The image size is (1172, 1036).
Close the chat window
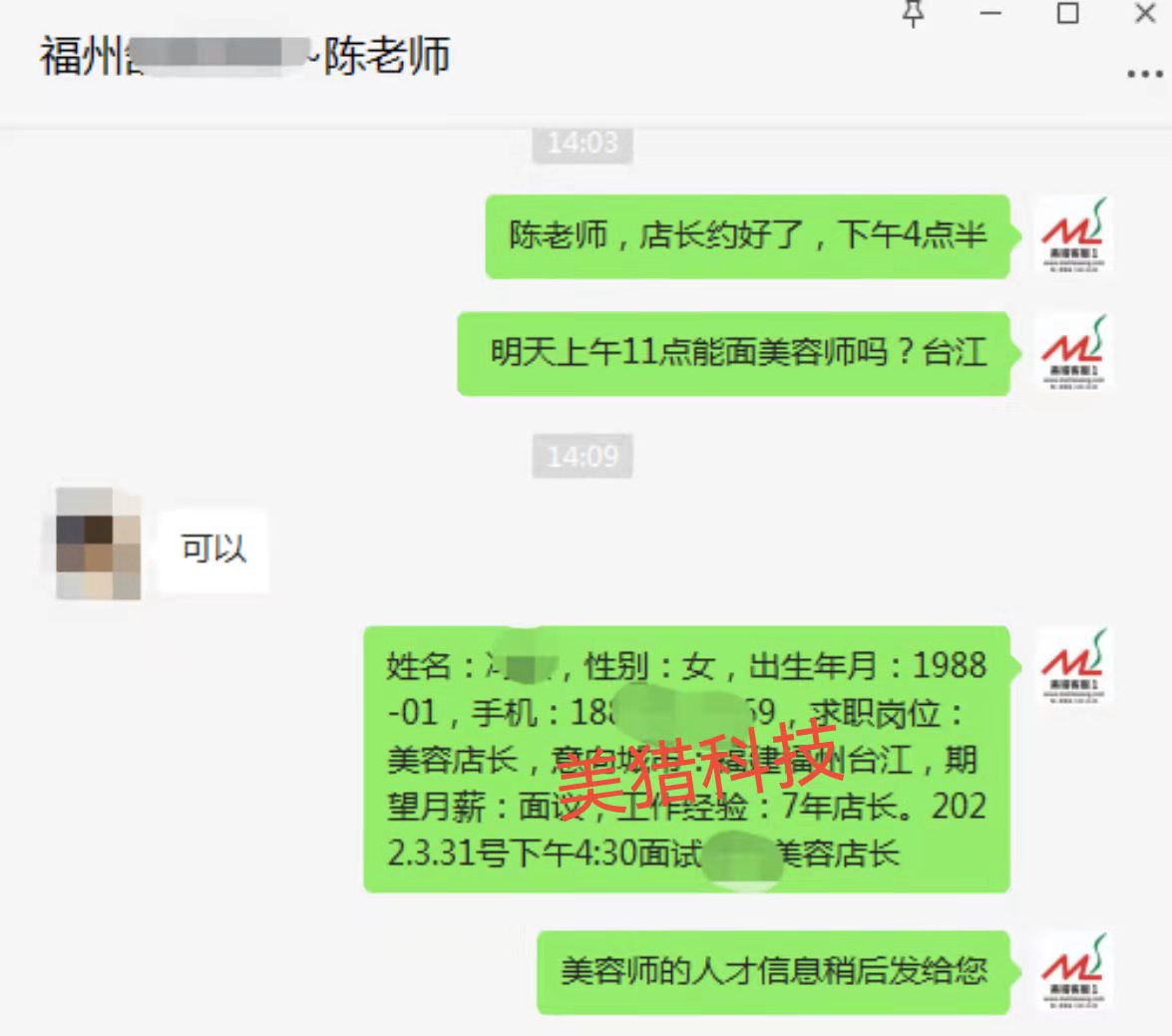coord(1145,13)
